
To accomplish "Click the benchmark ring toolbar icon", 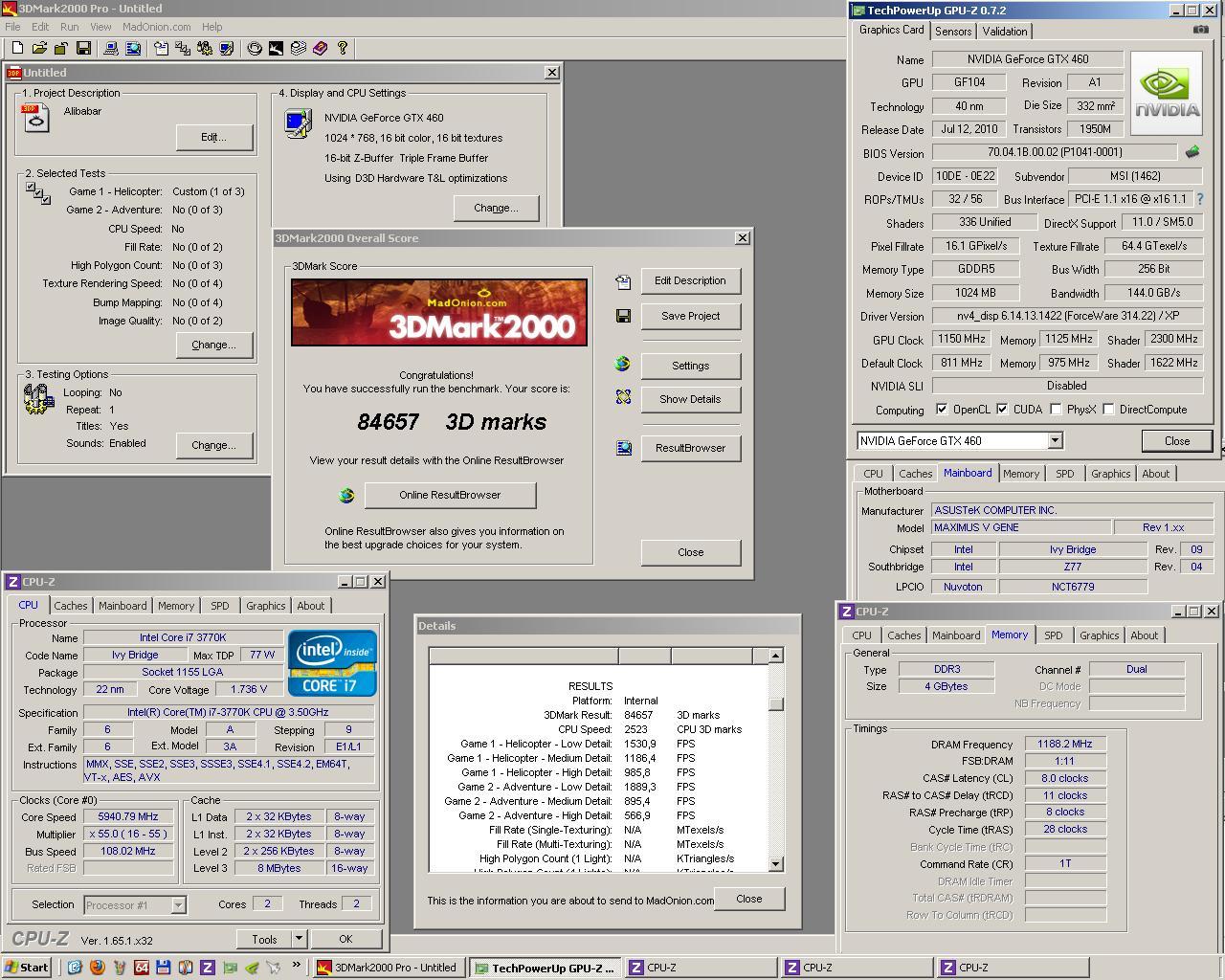I will tap(255, 48).
